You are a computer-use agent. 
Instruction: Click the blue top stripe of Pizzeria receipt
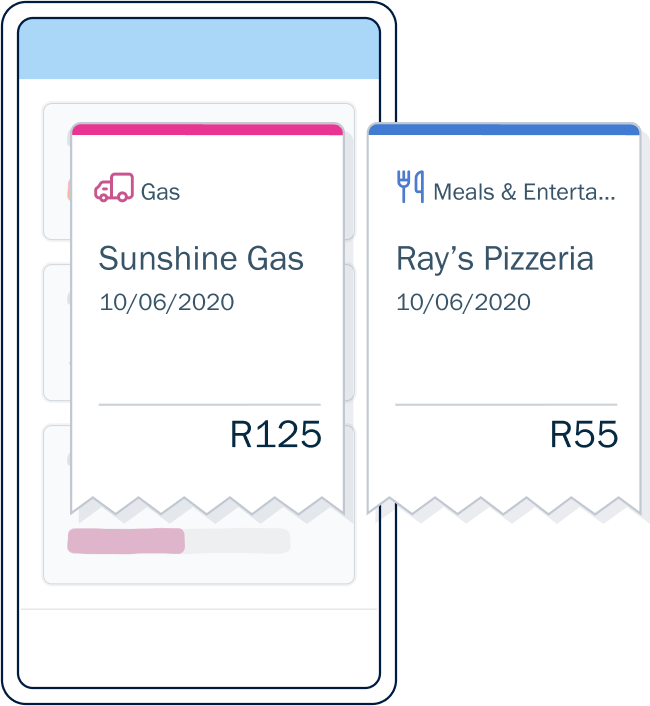[x=504, y=130]
